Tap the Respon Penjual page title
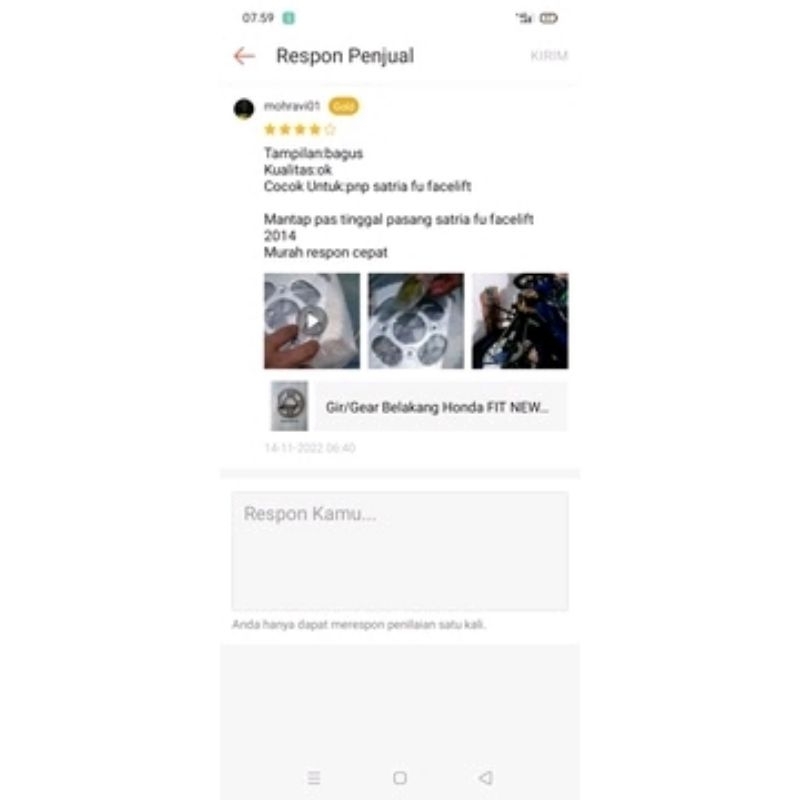The width and height of the screenshot is (800, 800). tap(345, 56)
